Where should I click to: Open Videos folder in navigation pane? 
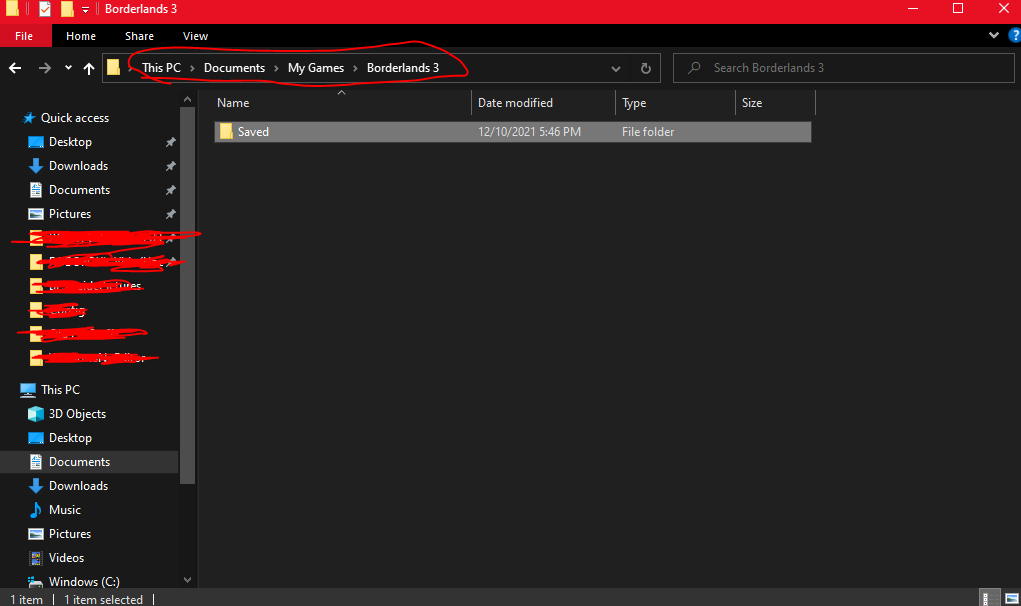(x=67, y=558)
